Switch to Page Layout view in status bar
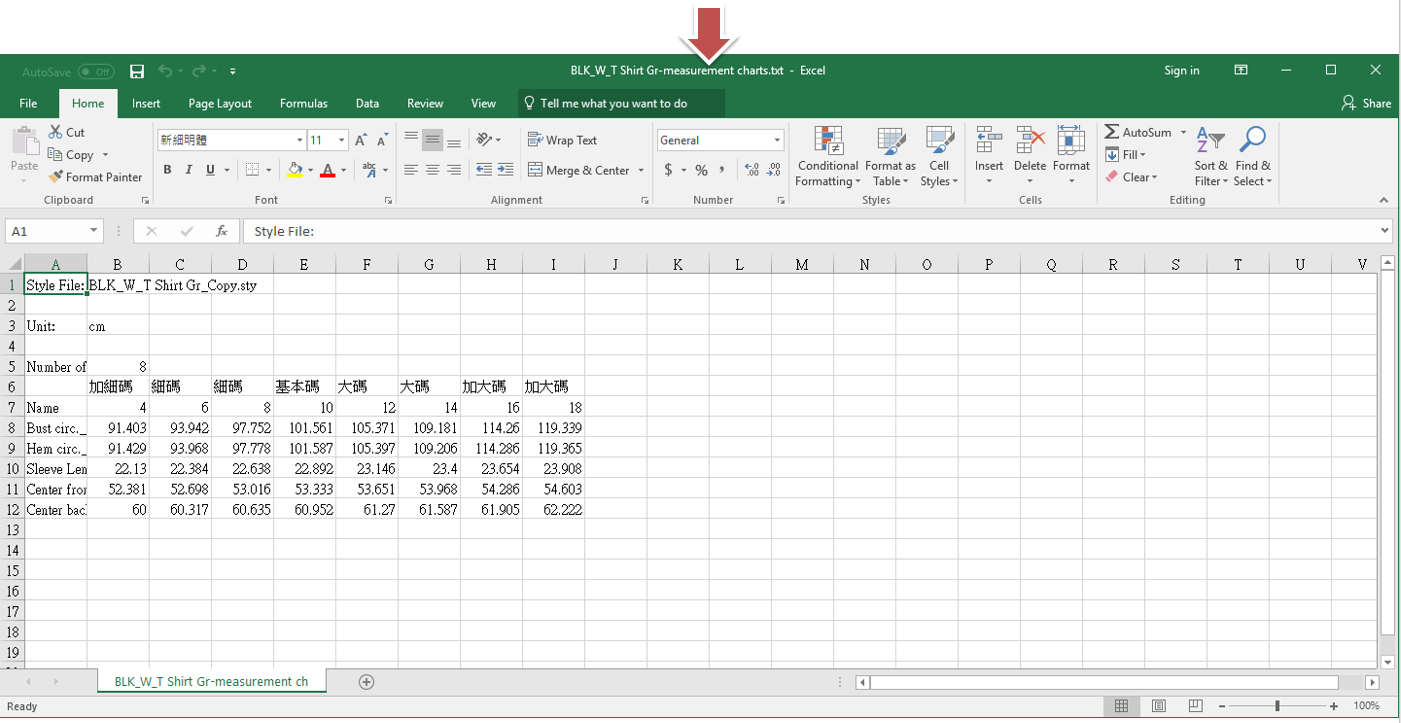 1158,706
